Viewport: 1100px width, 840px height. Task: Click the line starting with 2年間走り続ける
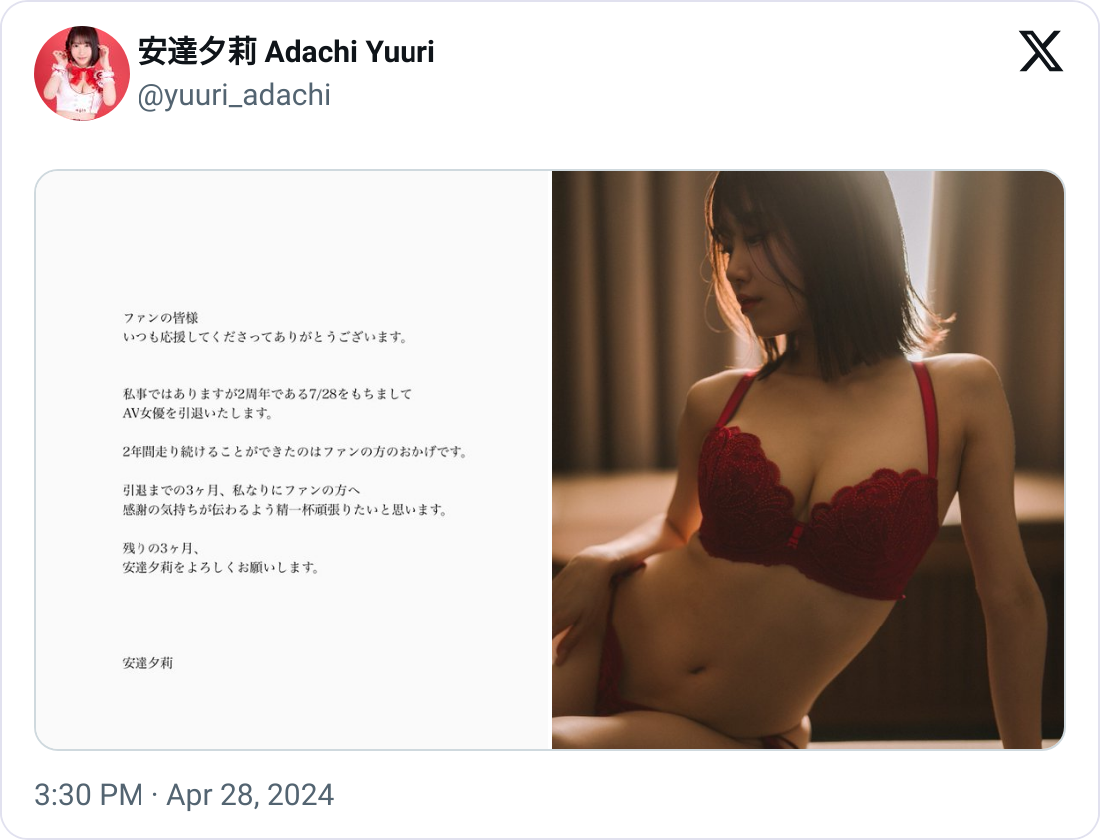click(x=295, y=452)
